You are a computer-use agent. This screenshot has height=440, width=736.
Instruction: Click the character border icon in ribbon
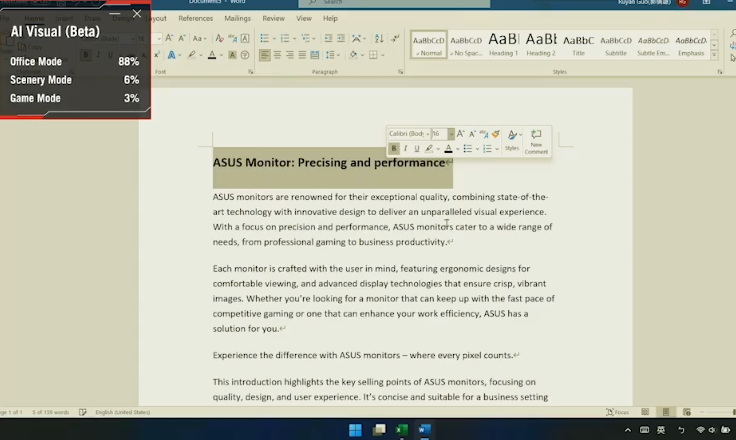click(x=245, y=39)
